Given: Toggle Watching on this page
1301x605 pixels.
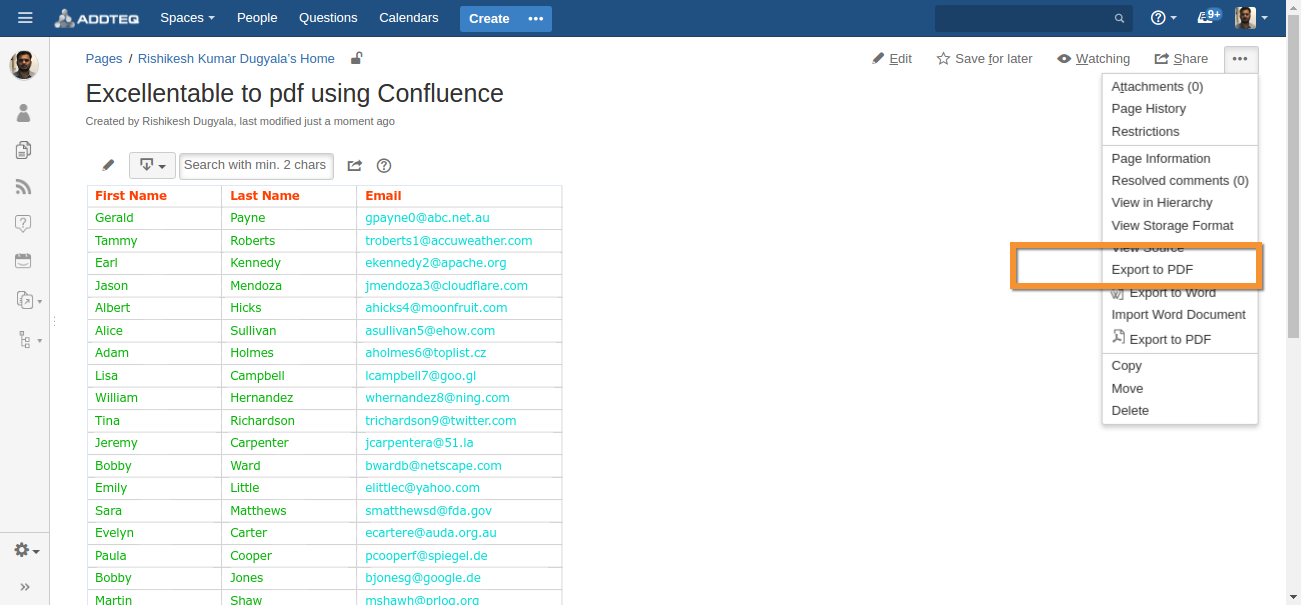Looking at the screenshot, I should point(1093,59).
